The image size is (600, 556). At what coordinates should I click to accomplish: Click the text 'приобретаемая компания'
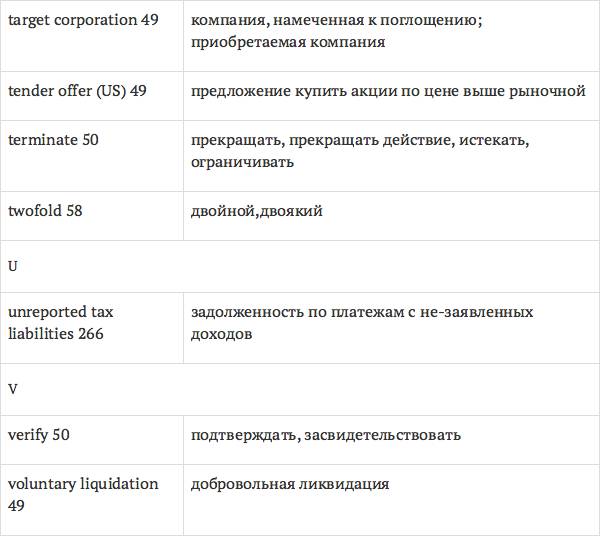[288, 42]
